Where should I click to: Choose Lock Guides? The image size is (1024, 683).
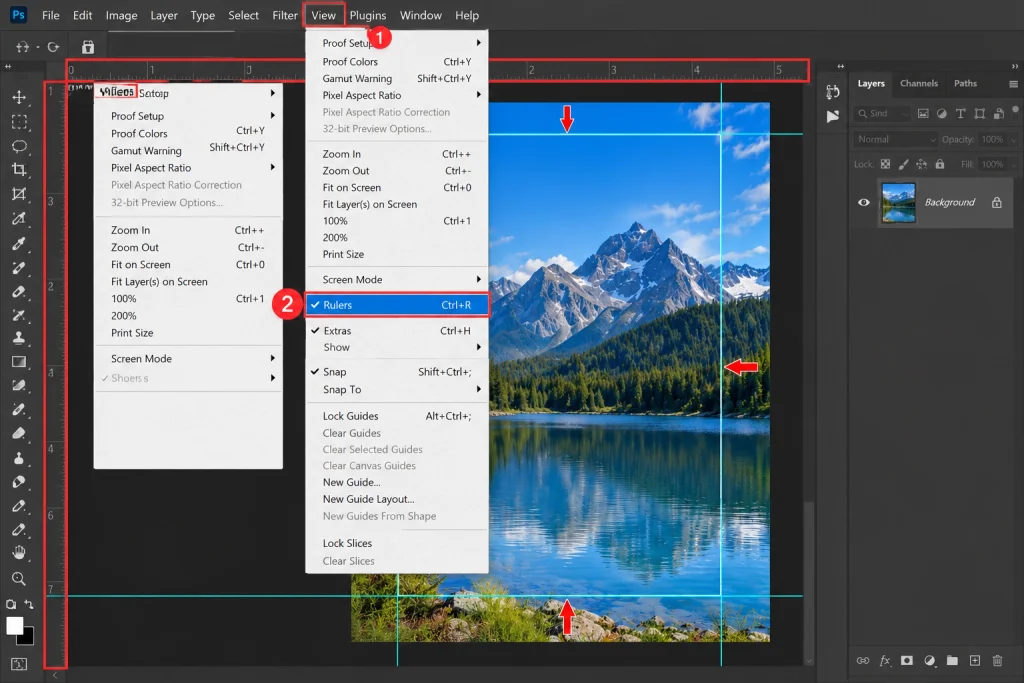pyautogui.click(x=397, y=416)
